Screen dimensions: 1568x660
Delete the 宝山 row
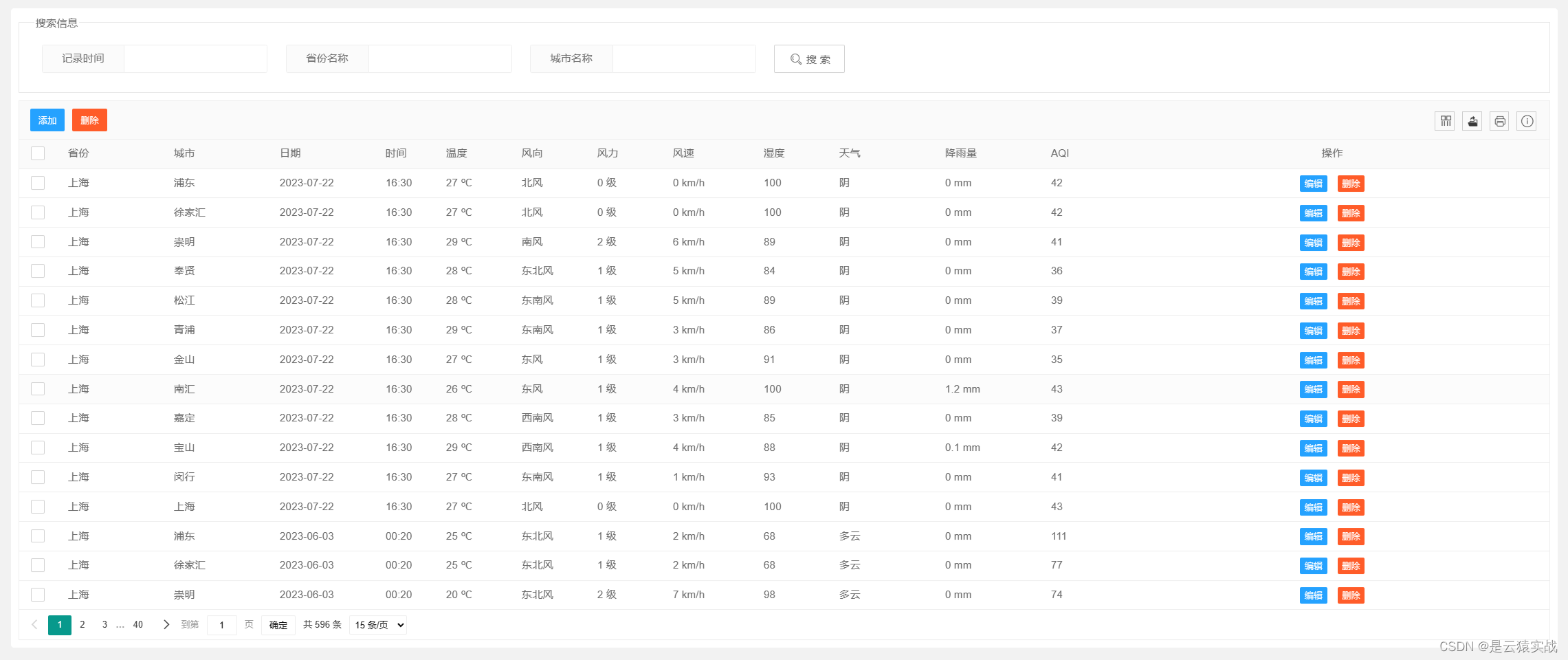[1351, 448]
